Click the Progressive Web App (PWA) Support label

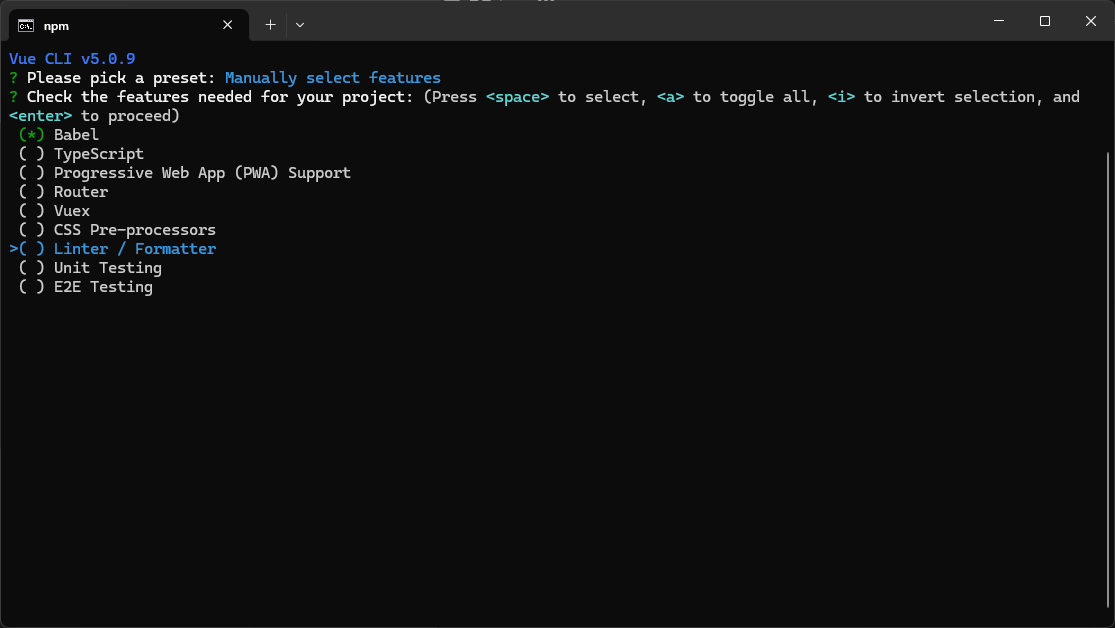coord(202,173)
